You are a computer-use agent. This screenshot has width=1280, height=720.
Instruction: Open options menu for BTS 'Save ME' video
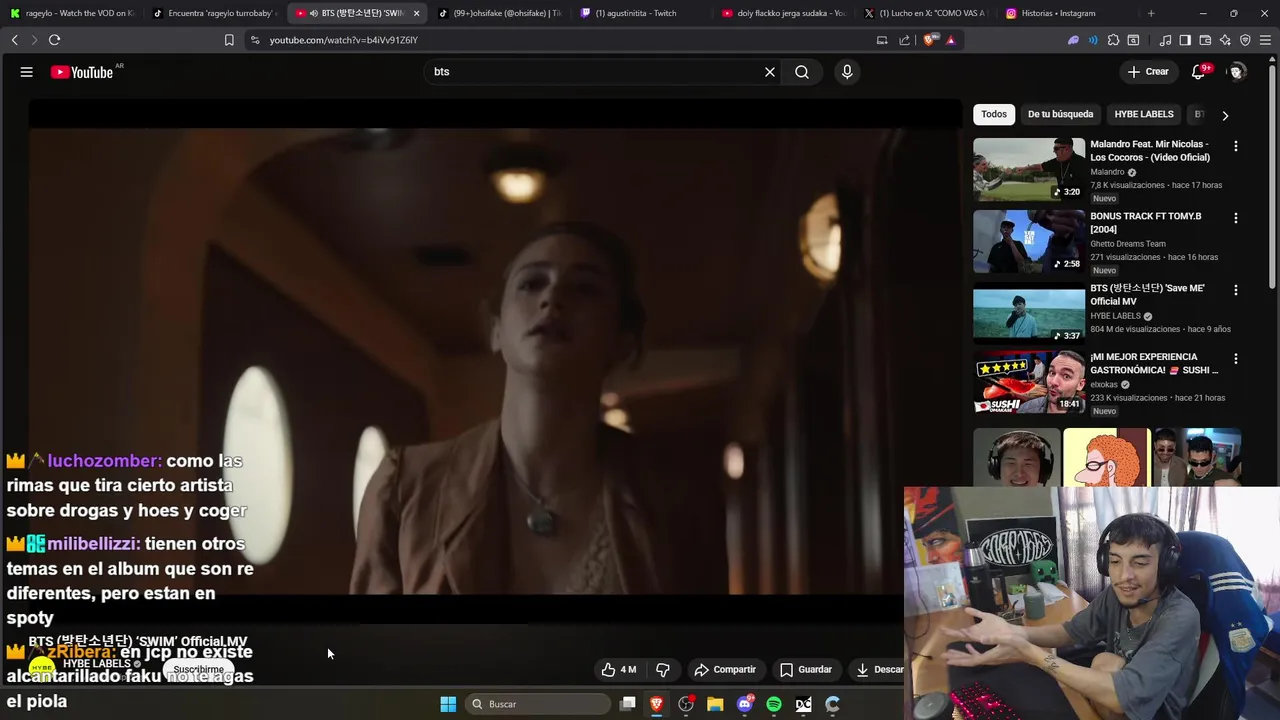(1236, 290)
